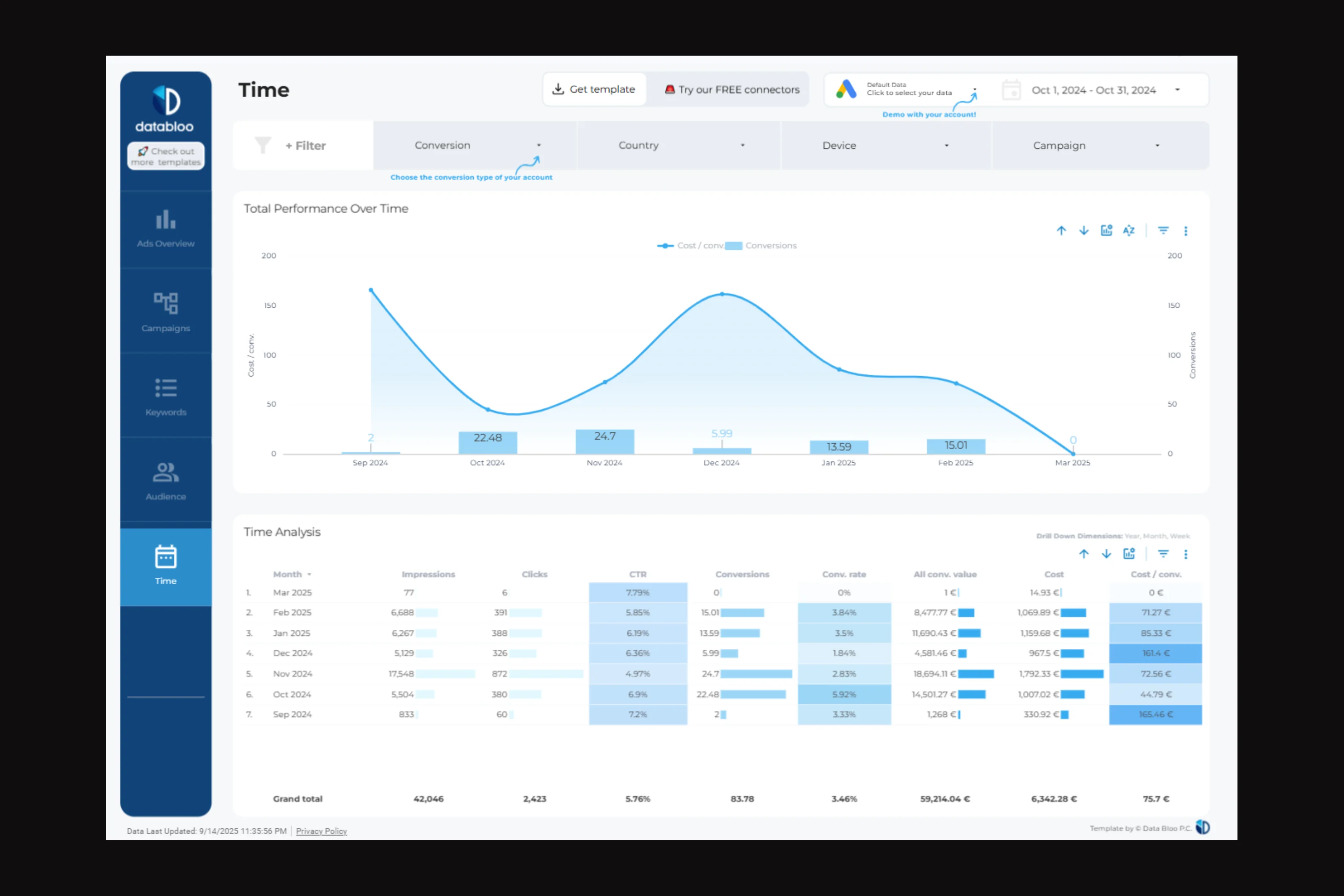Click drill down arrow in performance chart
Screen dimensions: 1344x896
pos(1084,230)
